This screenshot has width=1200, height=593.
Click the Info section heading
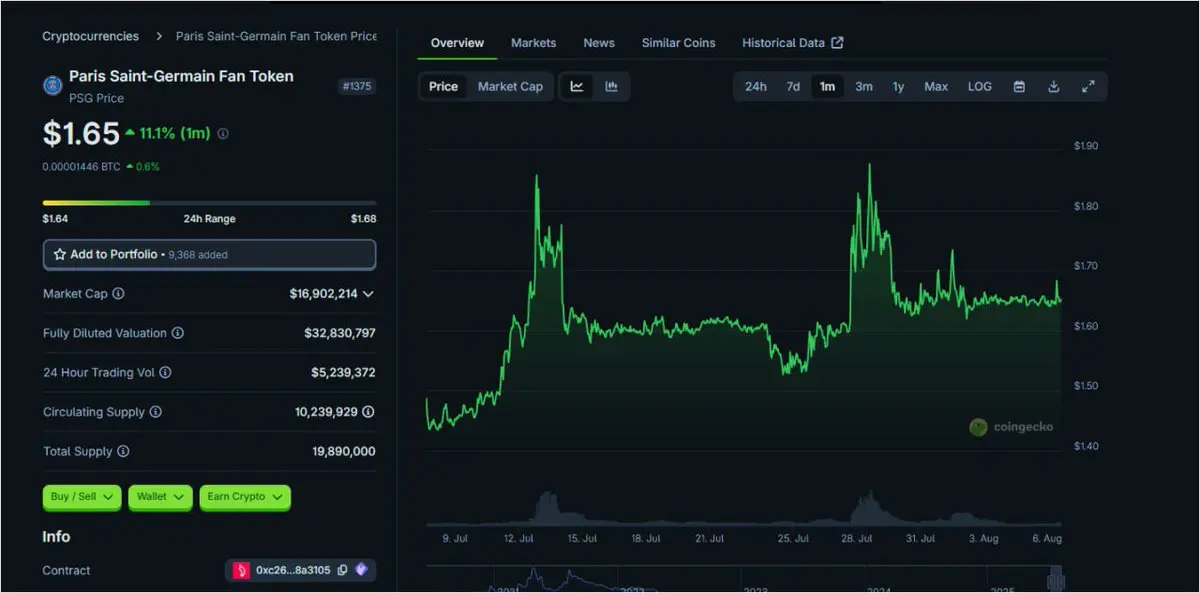(56, 536)
